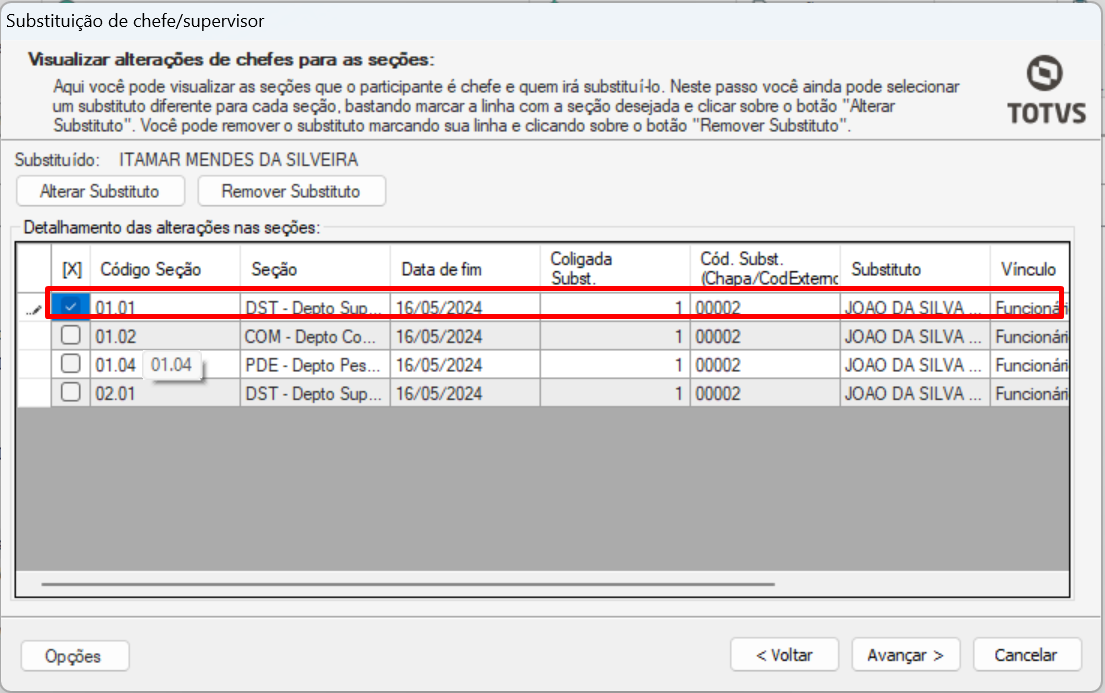Check the checkbox for section 01.04
Viewport: 1105px width, 693px height.
71,365
